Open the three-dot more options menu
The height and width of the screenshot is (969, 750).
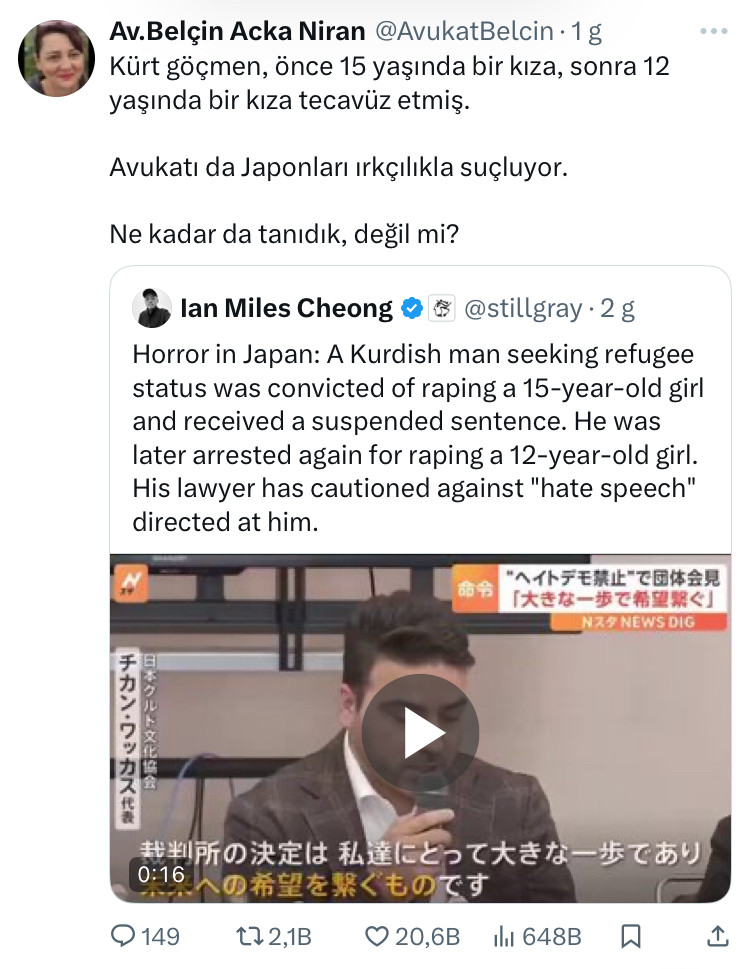click(x=714, y=31)
